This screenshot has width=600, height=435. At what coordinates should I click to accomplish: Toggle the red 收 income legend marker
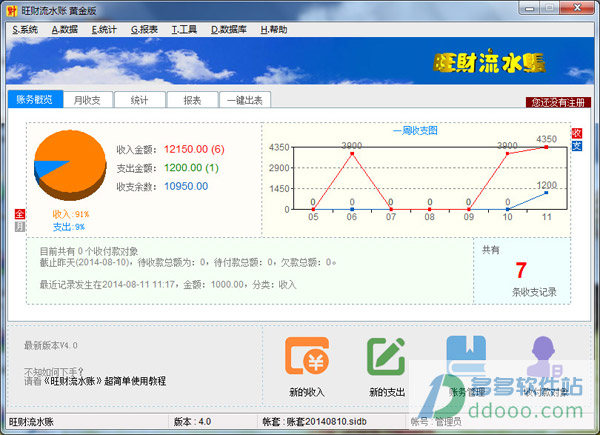[577, 133]
